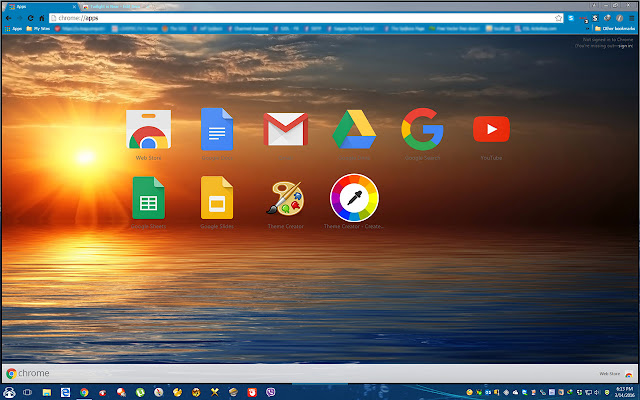Launch the blue e browser on the taskbar

pos(65,392)
